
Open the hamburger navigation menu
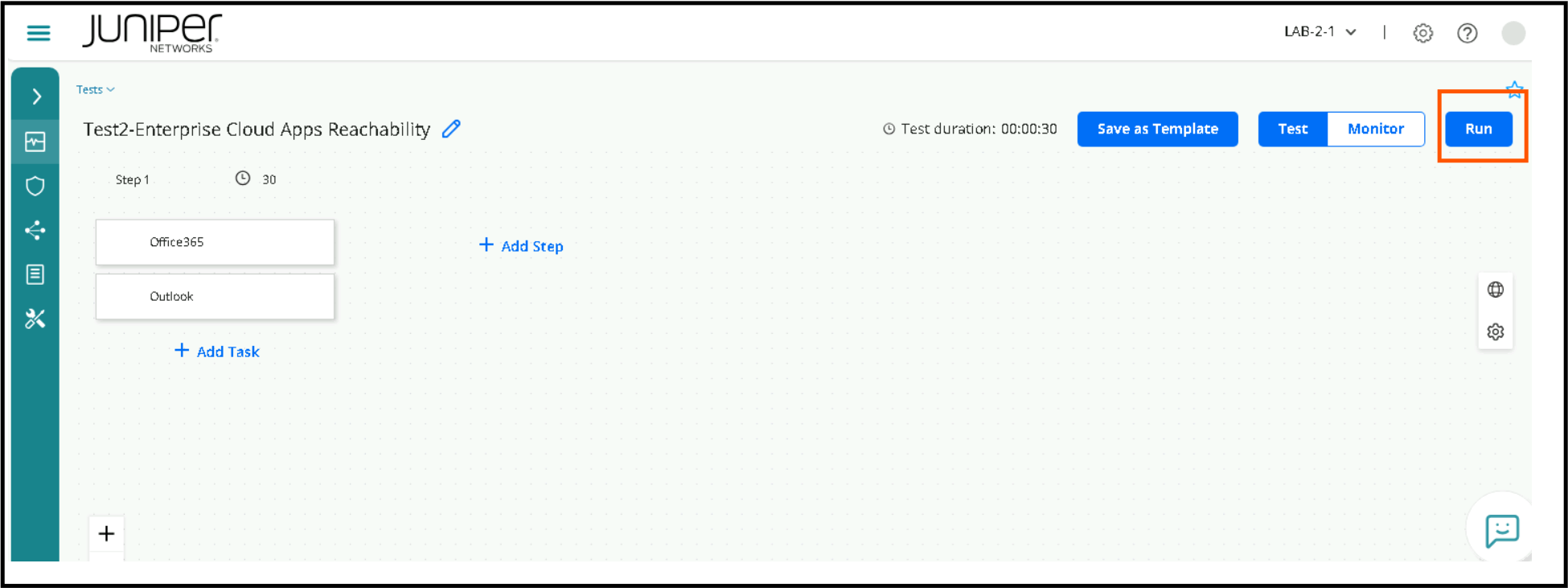[39, 33]
